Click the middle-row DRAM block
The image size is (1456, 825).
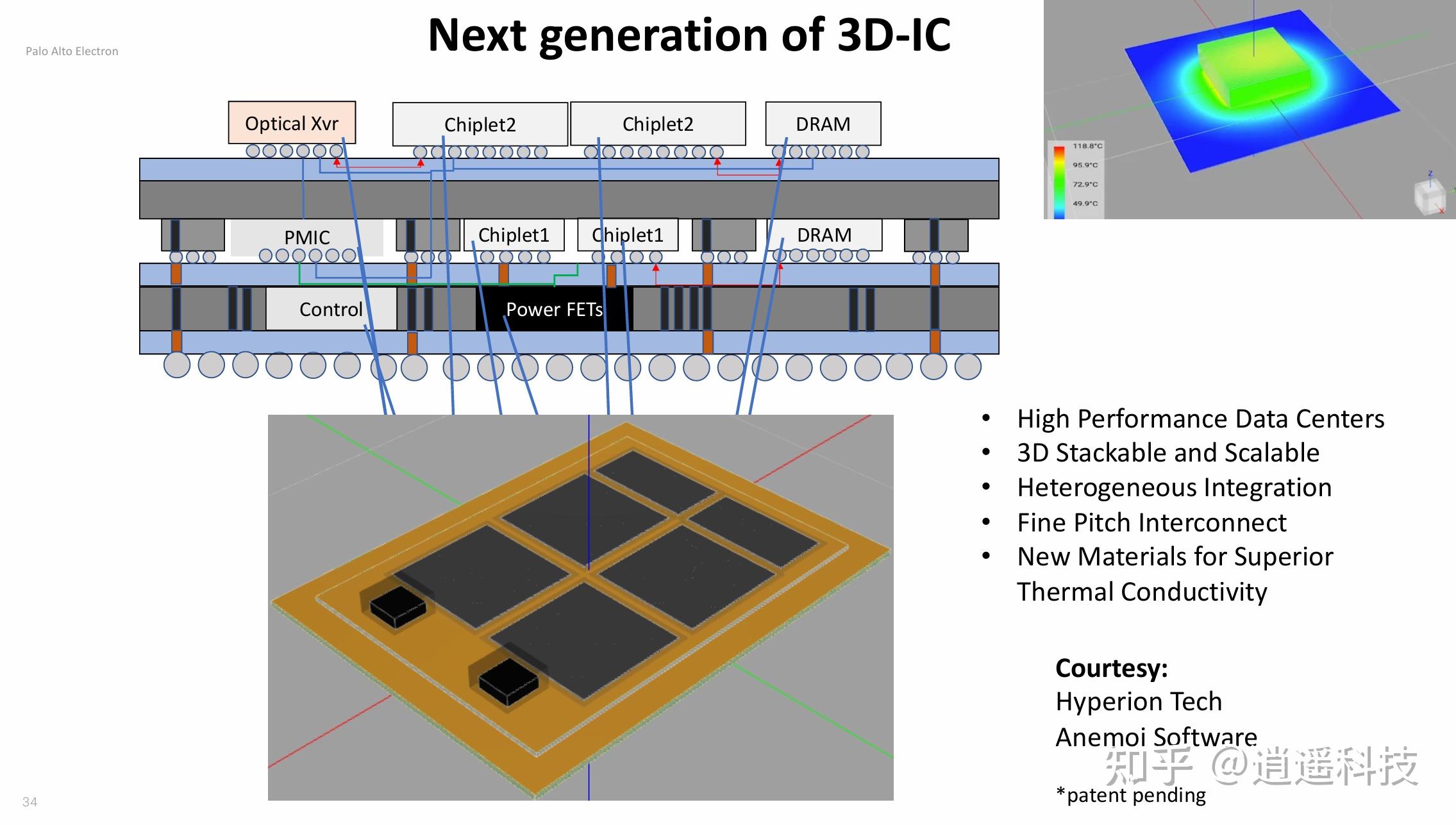(x=824, y=235)
